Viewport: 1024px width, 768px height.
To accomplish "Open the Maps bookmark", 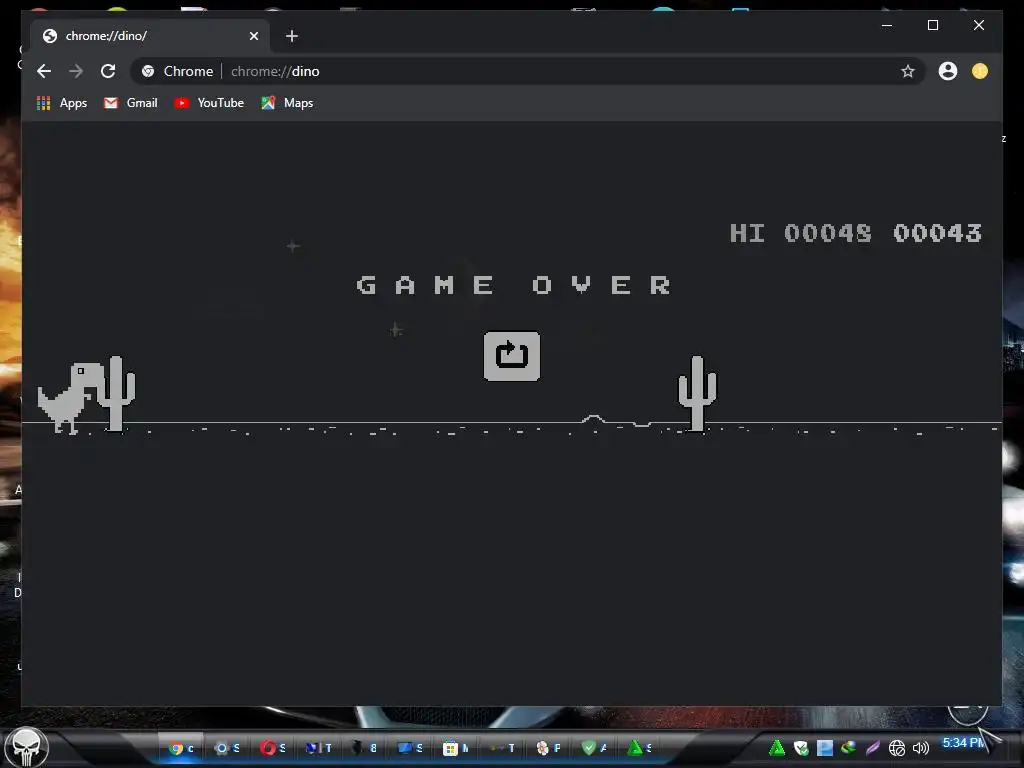I will (287, 103).
